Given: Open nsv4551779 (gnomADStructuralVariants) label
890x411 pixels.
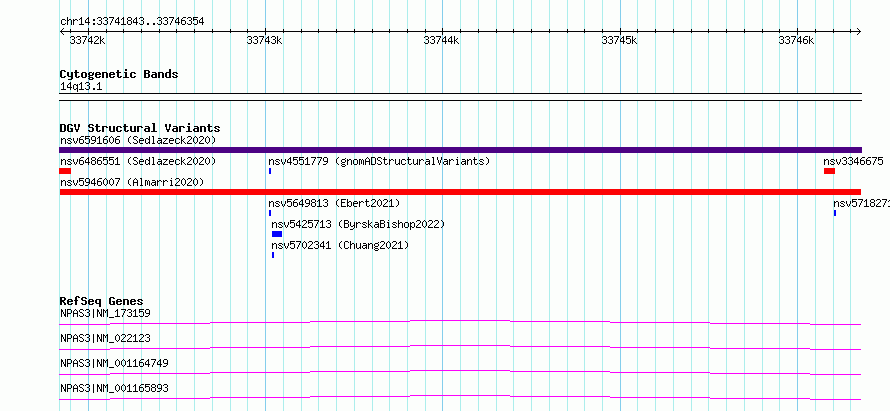Looking at the screenshot, I should (379, 161).
